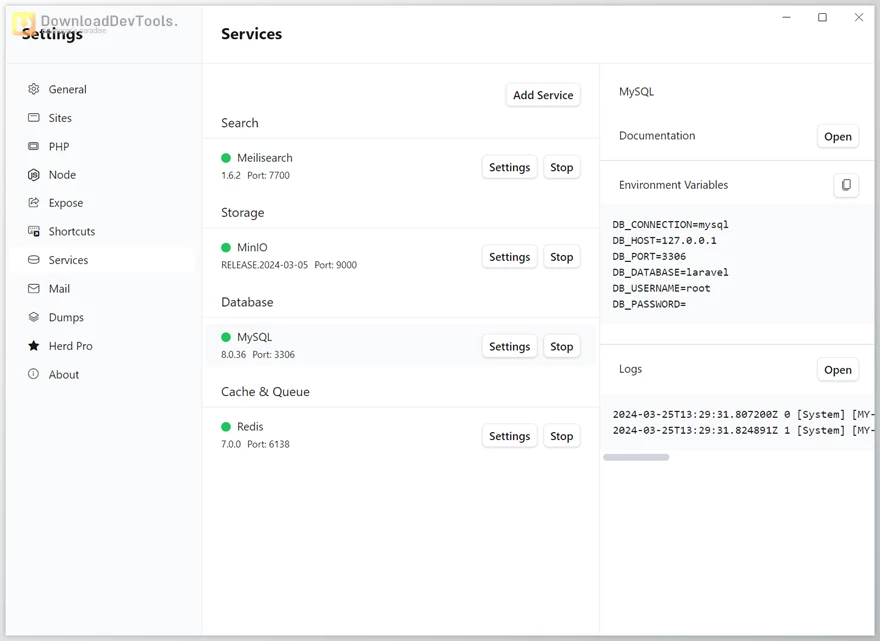The width and height of the screenshot is (880, 641).
Task: Click the DB_CONNECTION=mysql line
Action: point(670,225)
